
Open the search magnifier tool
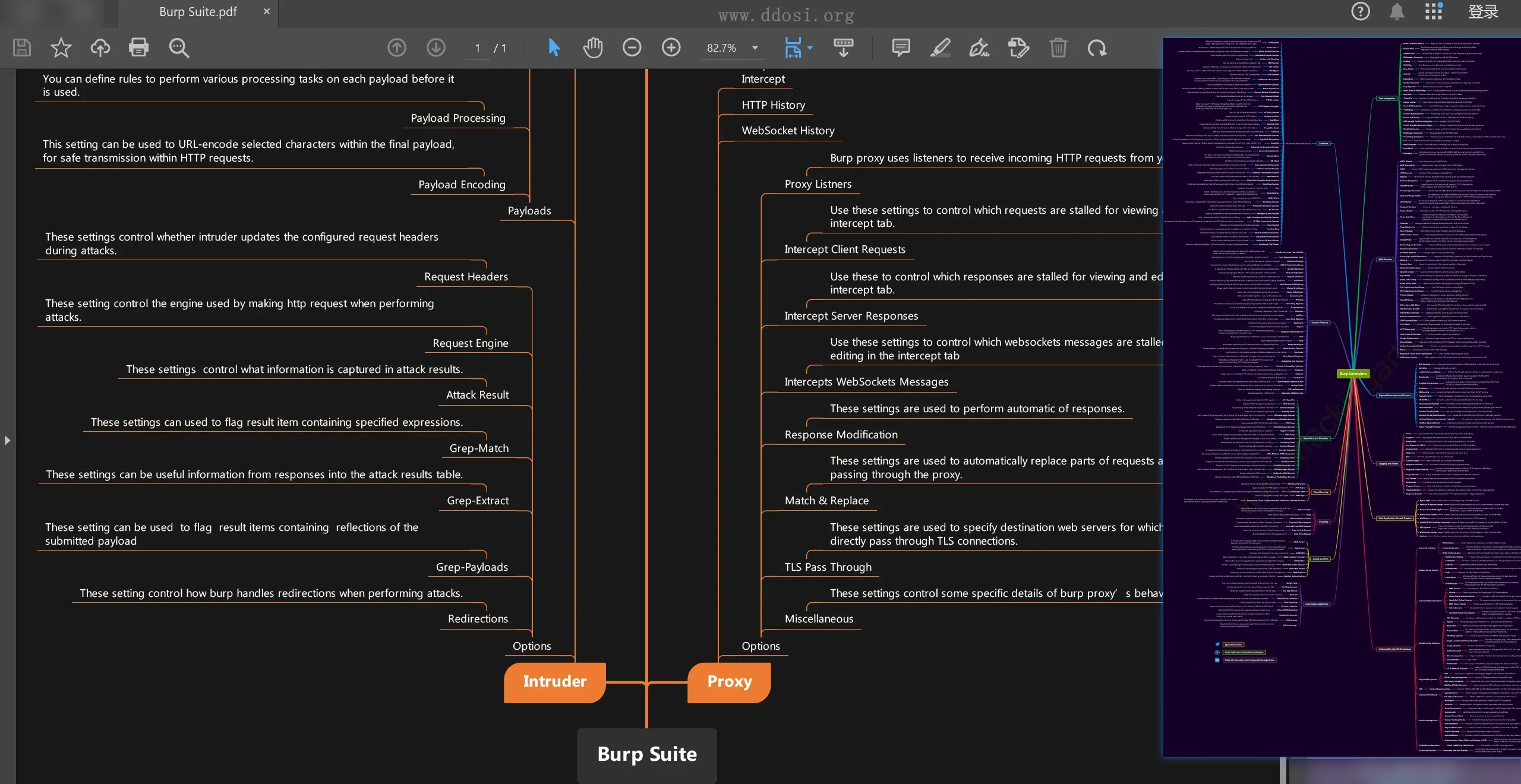[x=178, y=48]
